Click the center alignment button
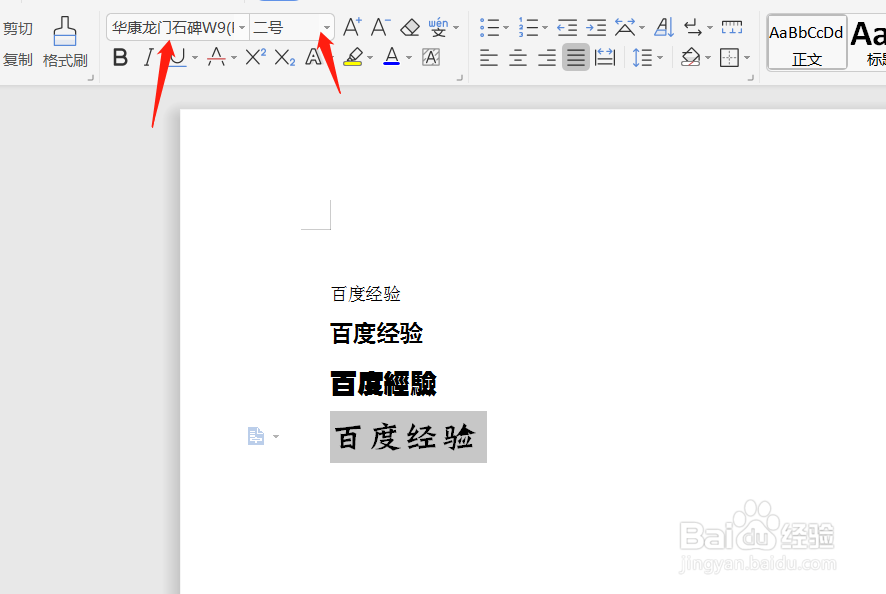Image resolution: width=886 pixels, height=594 pixels. (517, 57)
